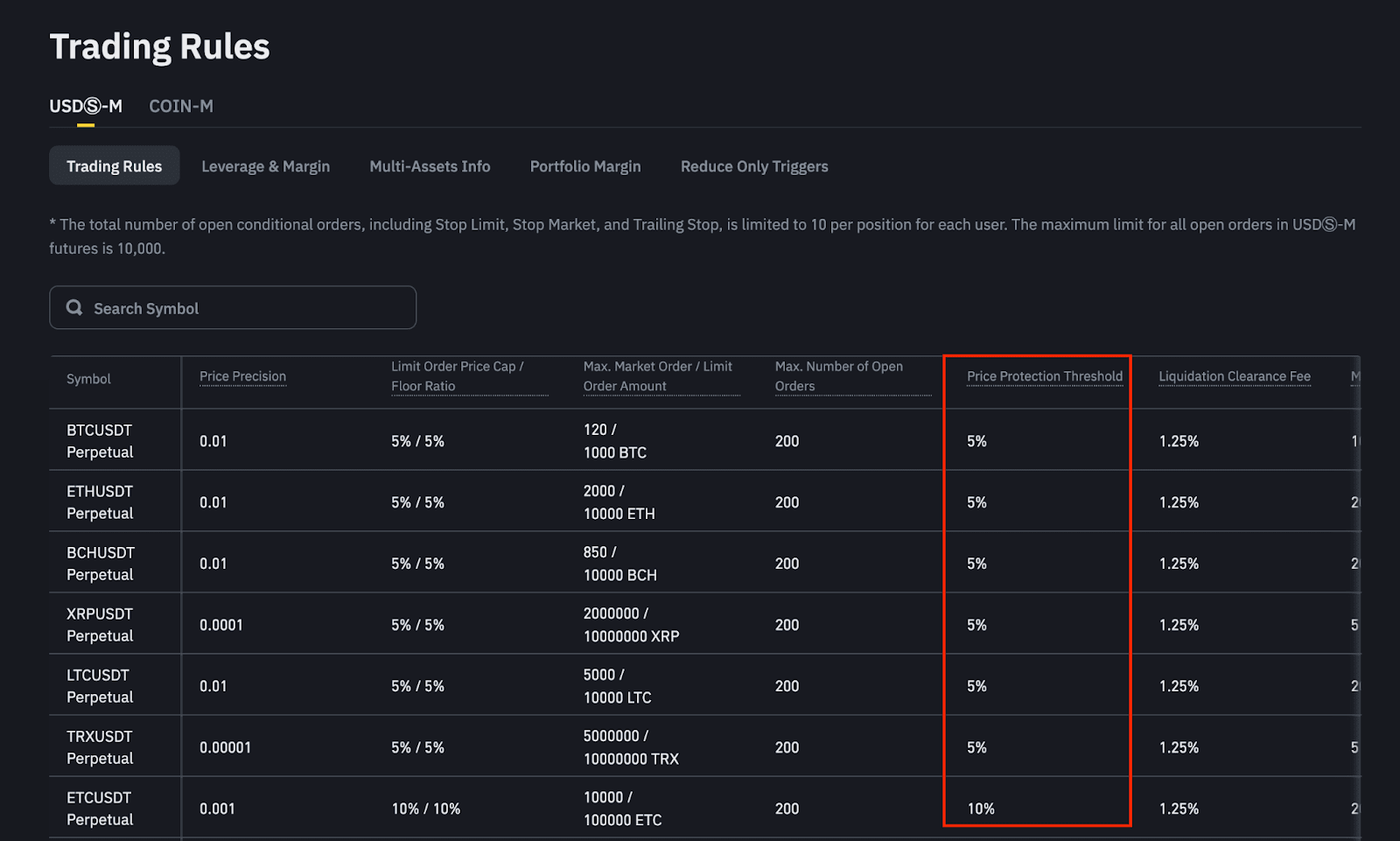Click the Symbol column header
This screenshot has height=841, width=1400.
tap(88, 379)
